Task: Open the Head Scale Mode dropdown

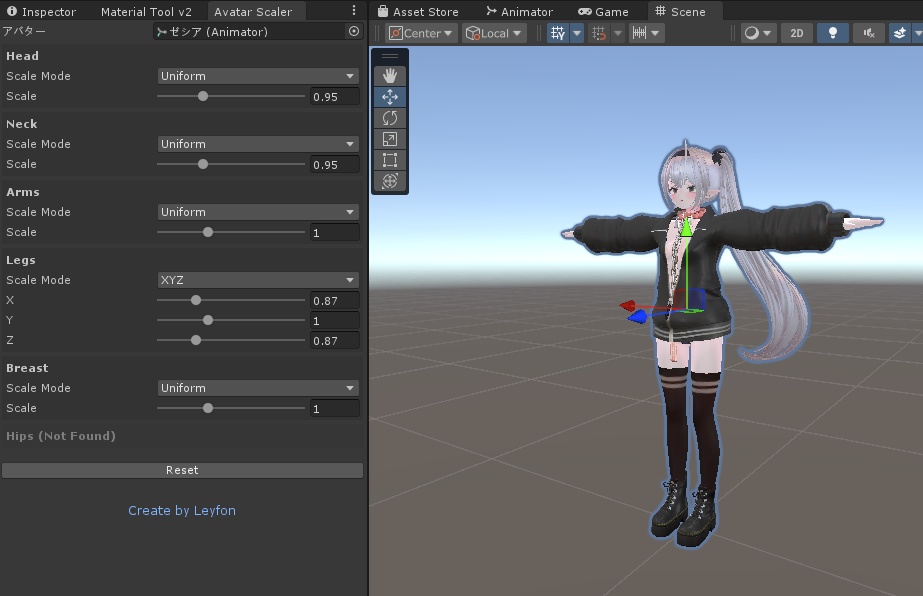Action: click(x=258, y=76)
